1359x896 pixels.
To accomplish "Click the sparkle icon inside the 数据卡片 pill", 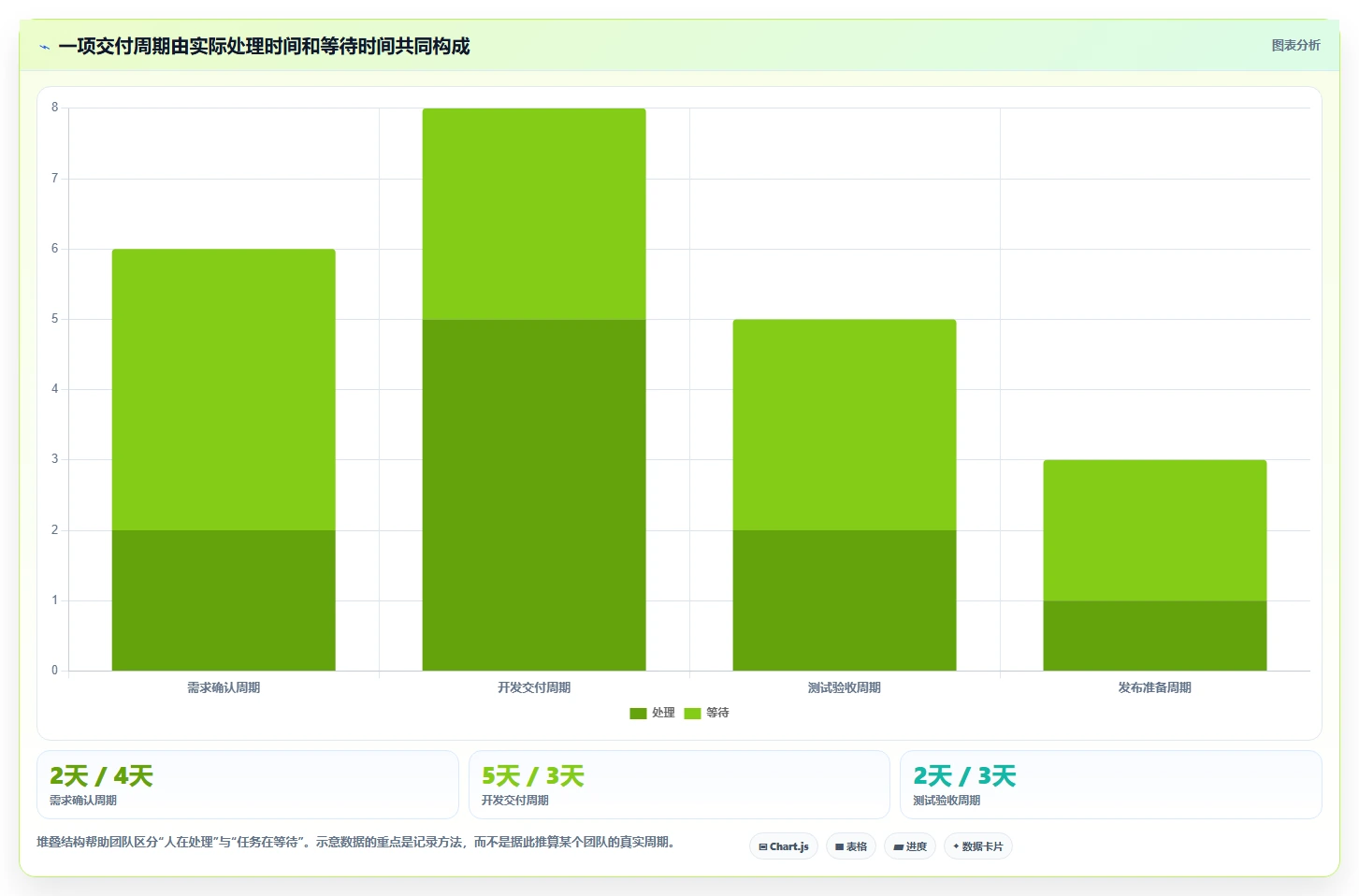I will [956, 846].
